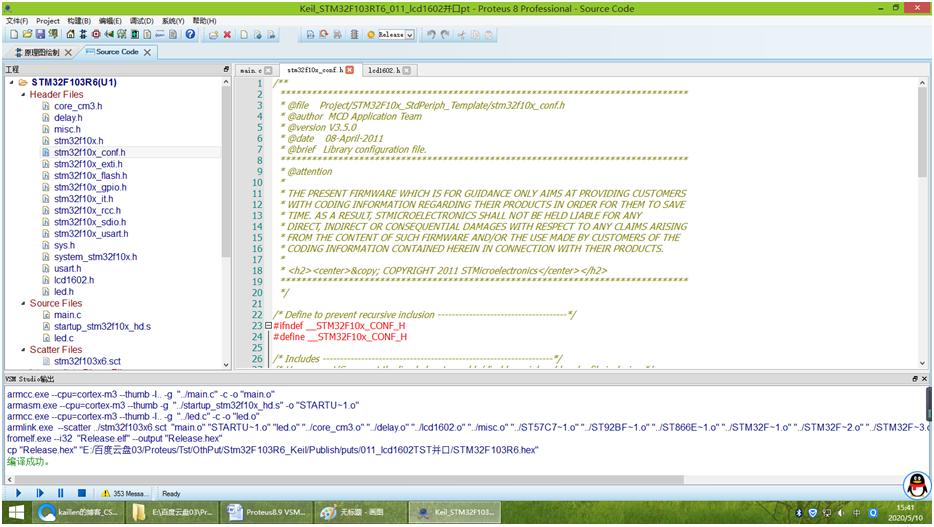Open the E:\百度云盘03 folder taskbar item

tap(173, 512)
